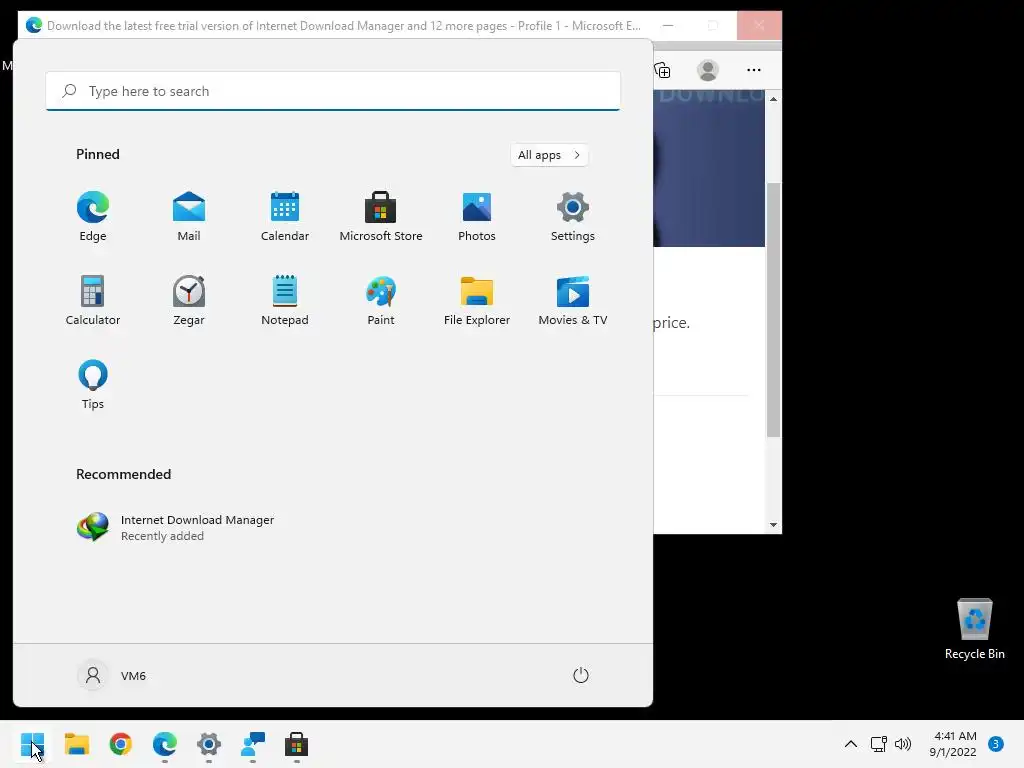The width and height of the screenshot is (1024, 768).
Task: Open the Edge profile avatar
Action: 708,70
